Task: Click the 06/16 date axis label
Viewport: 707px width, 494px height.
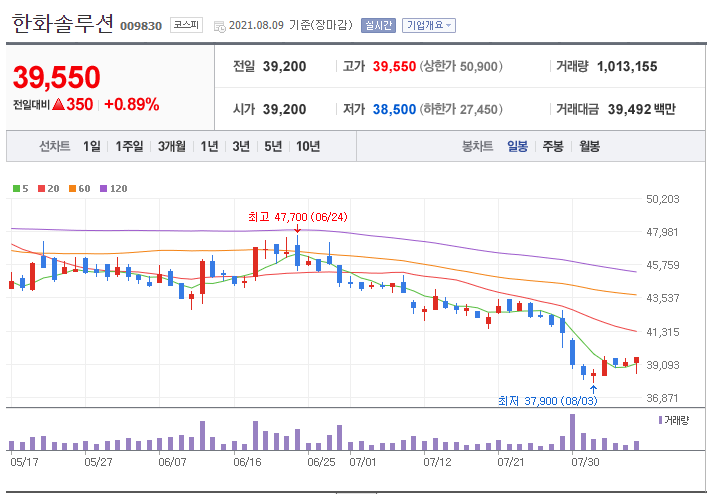Action: tap(247, 462)
